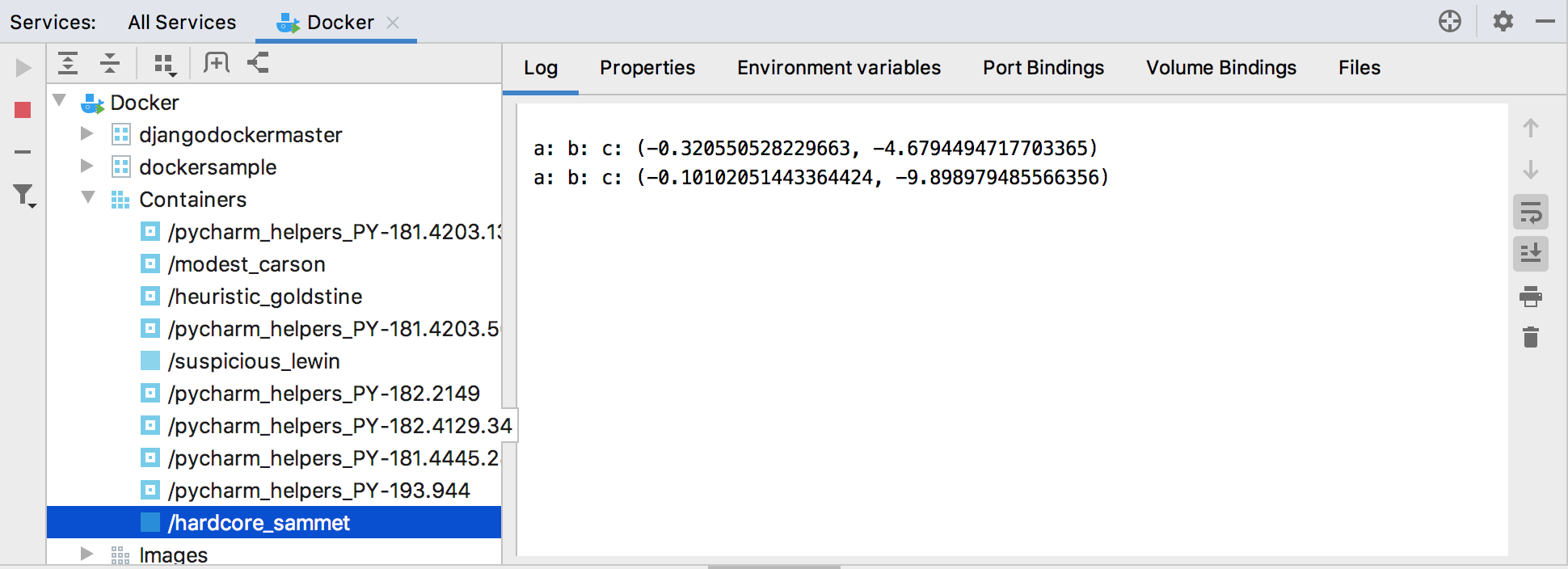The image size is (1568, 569).
Task: Click the scroll down arrow in log
Action: click(1531, 170)
